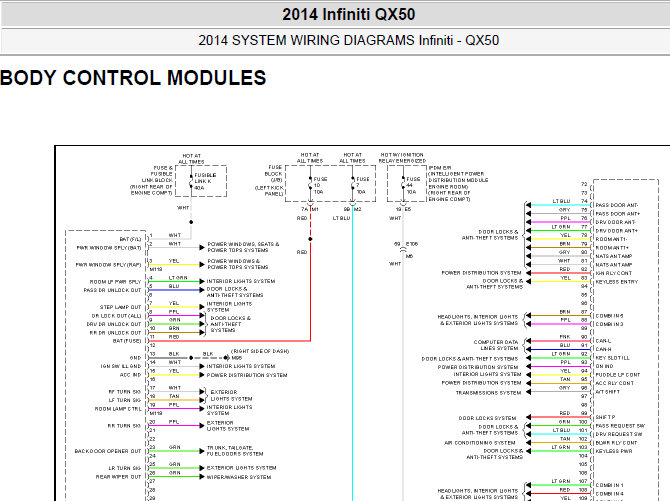670x501 pixels.
Task: Select the "IGN RLY CONT" pin label
Action: point(614,273)
